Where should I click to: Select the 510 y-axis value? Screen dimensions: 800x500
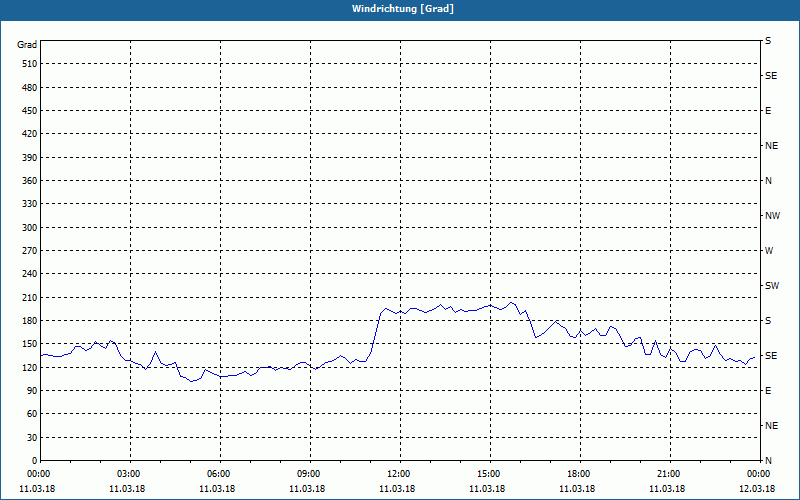pos(30,64)
